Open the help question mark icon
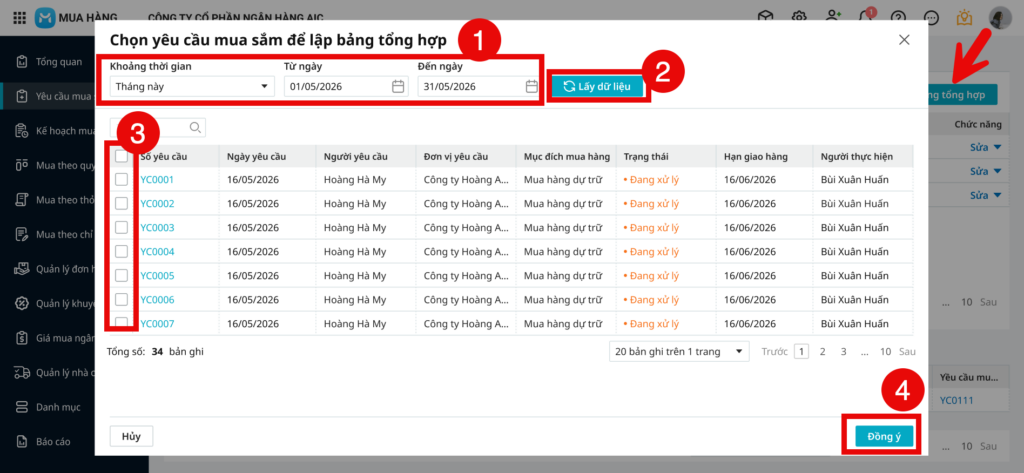The height and width of the screenshot is (473, 1024). [x=898, y=17]
